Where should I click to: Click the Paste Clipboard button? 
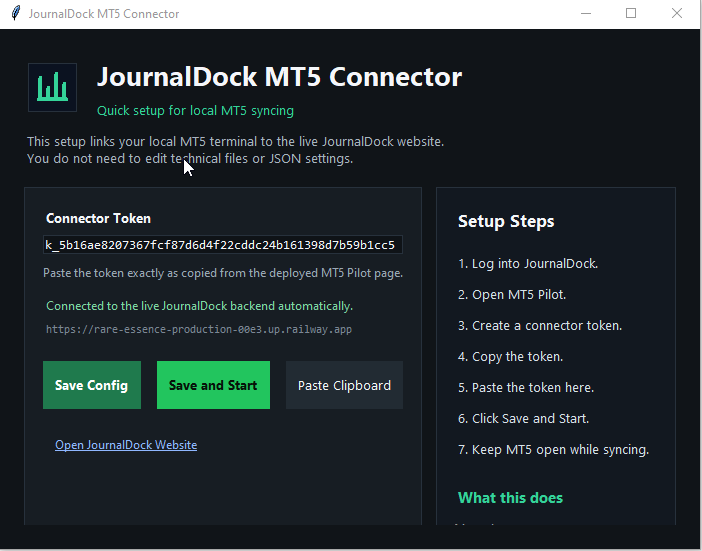pyautogui.click(x=344, y=385)
